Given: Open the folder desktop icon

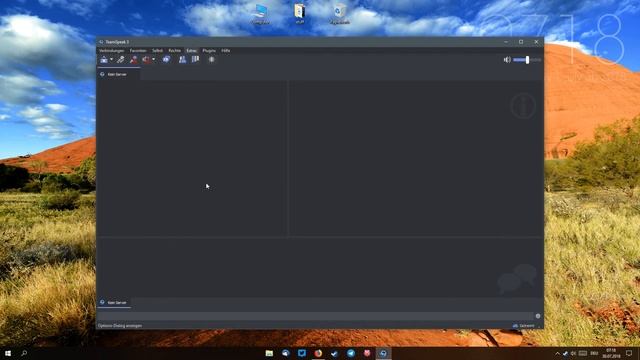Looking at the screenshot, I should point(300,14).
